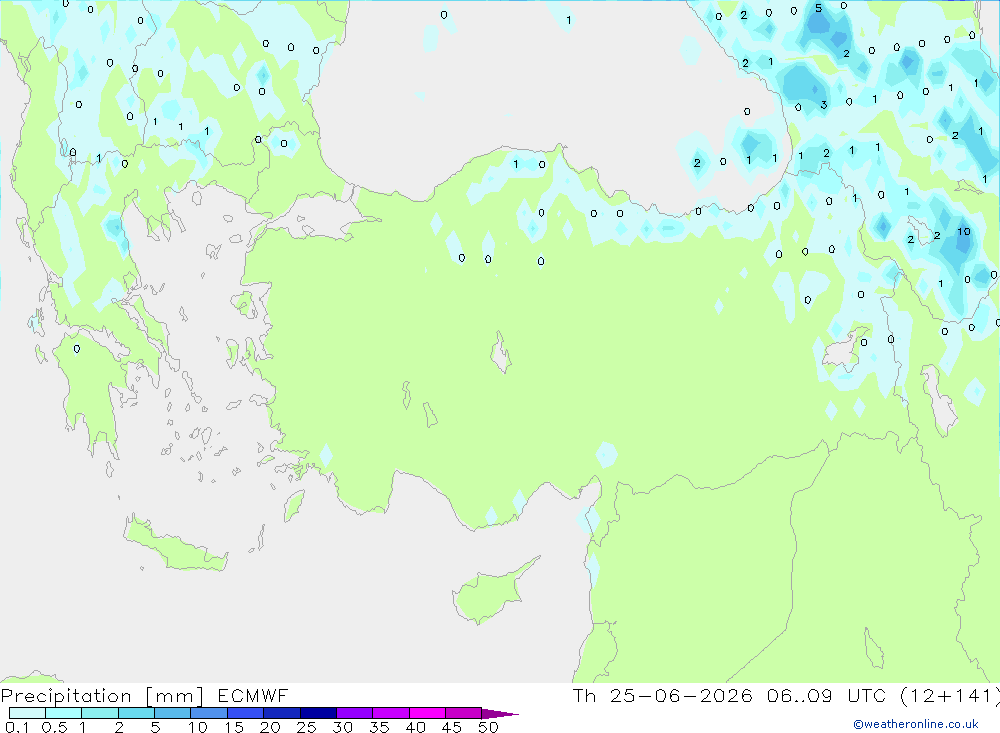
Task: Click the lightest 0.1–0.5 mm legend color
Action: point(27,713)
